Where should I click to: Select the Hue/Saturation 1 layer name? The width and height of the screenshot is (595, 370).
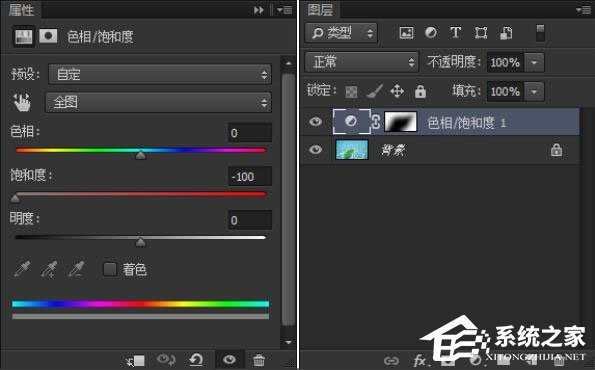(x=466, y=123)
